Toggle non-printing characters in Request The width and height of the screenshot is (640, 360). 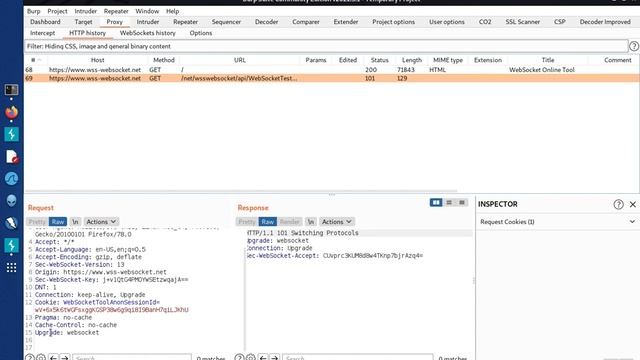[75, 222]
